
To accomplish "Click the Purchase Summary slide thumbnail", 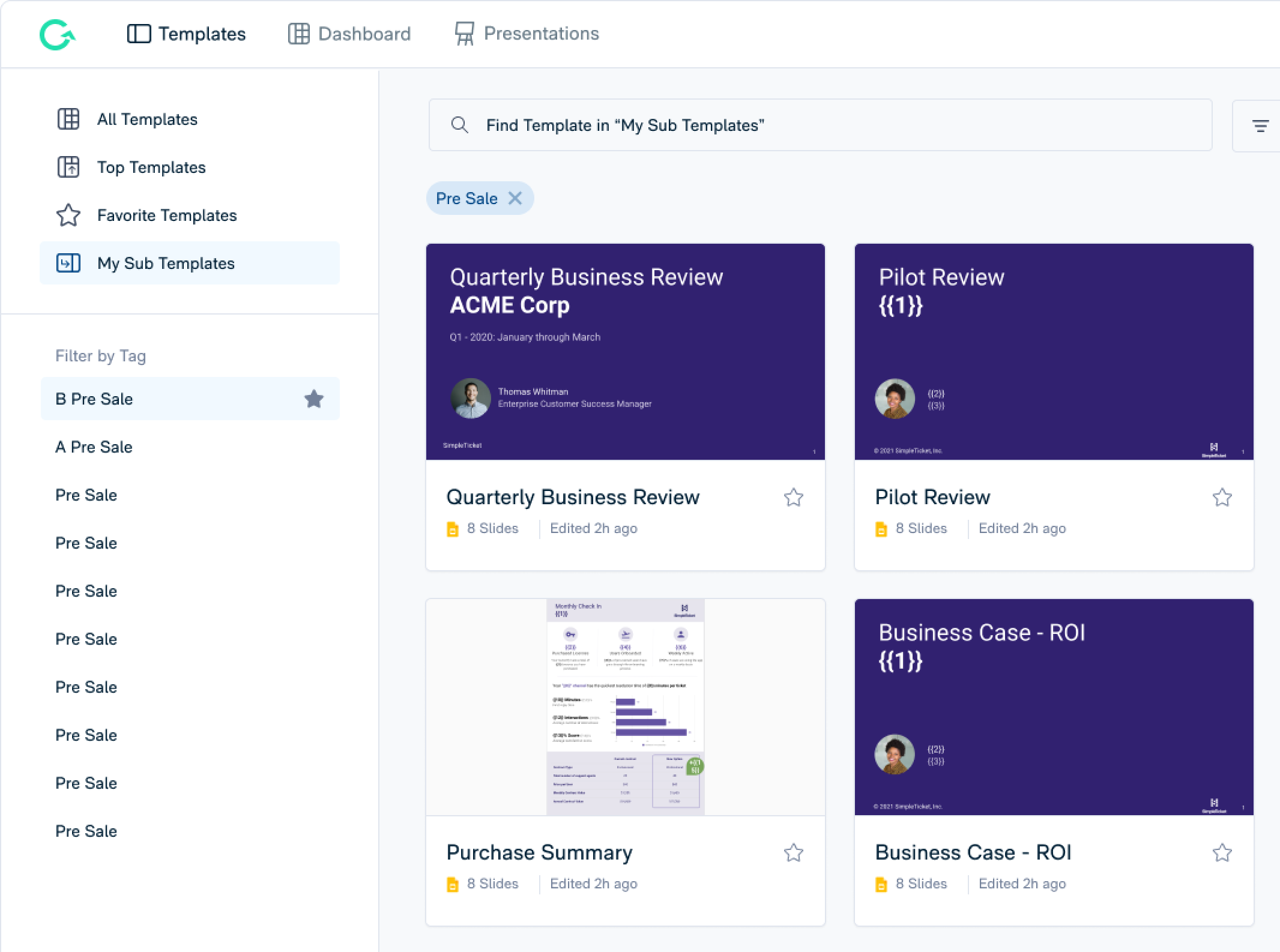I will pos(625,707).
